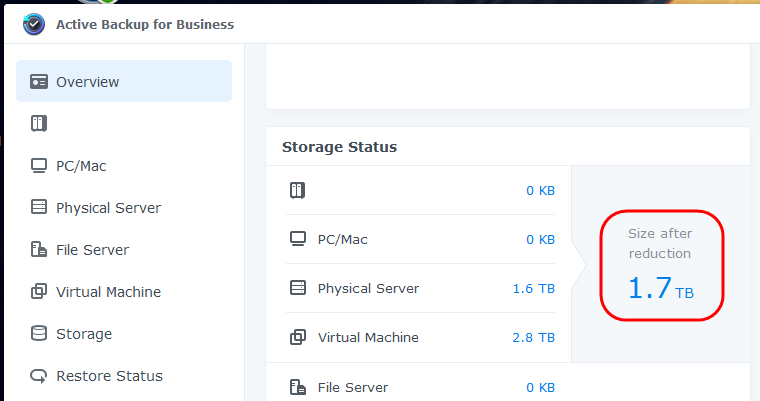Click the 0 KB PC/Mac value

tap(540, 240)
